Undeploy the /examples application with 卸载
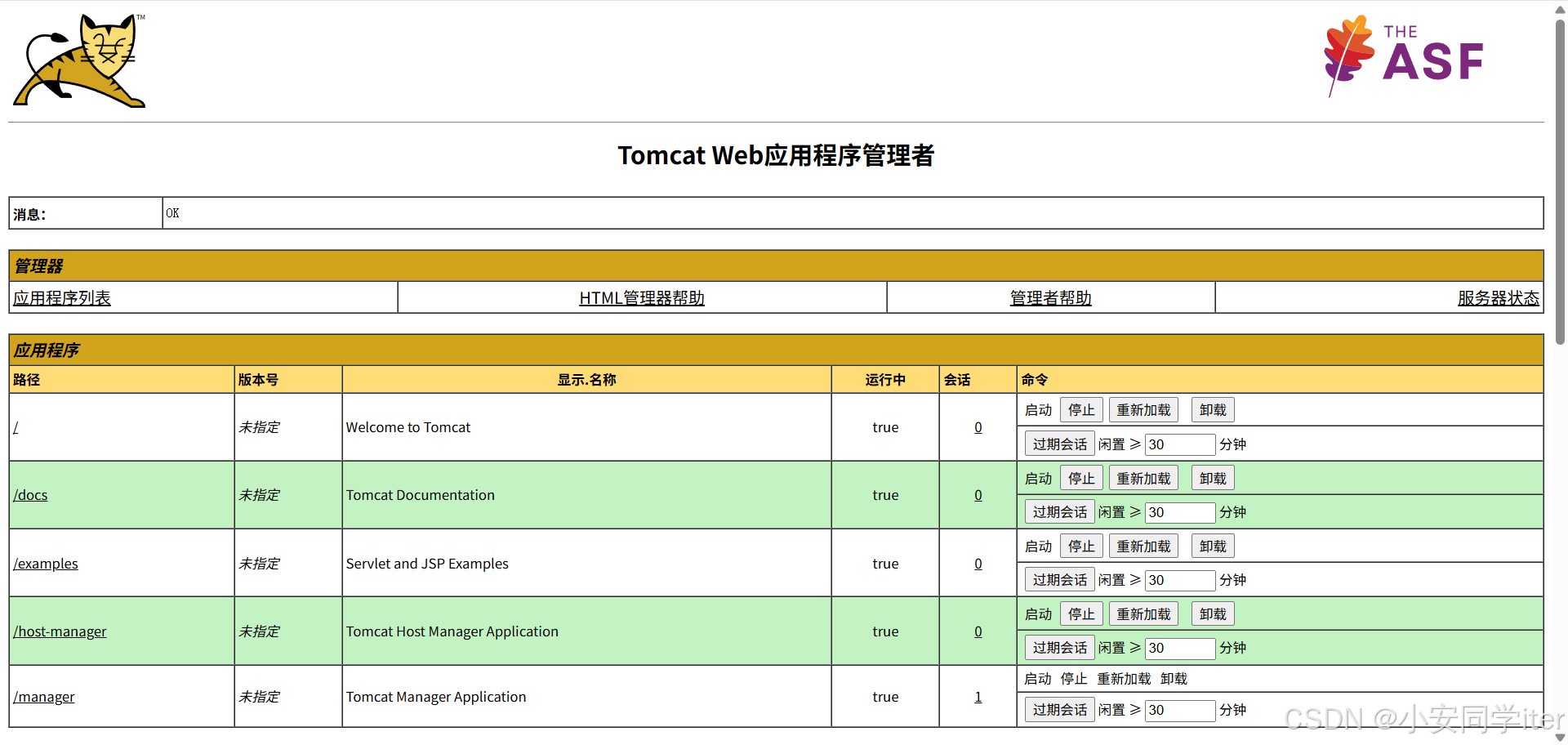Screen dimensions: 1568x745 (1213, 546)
